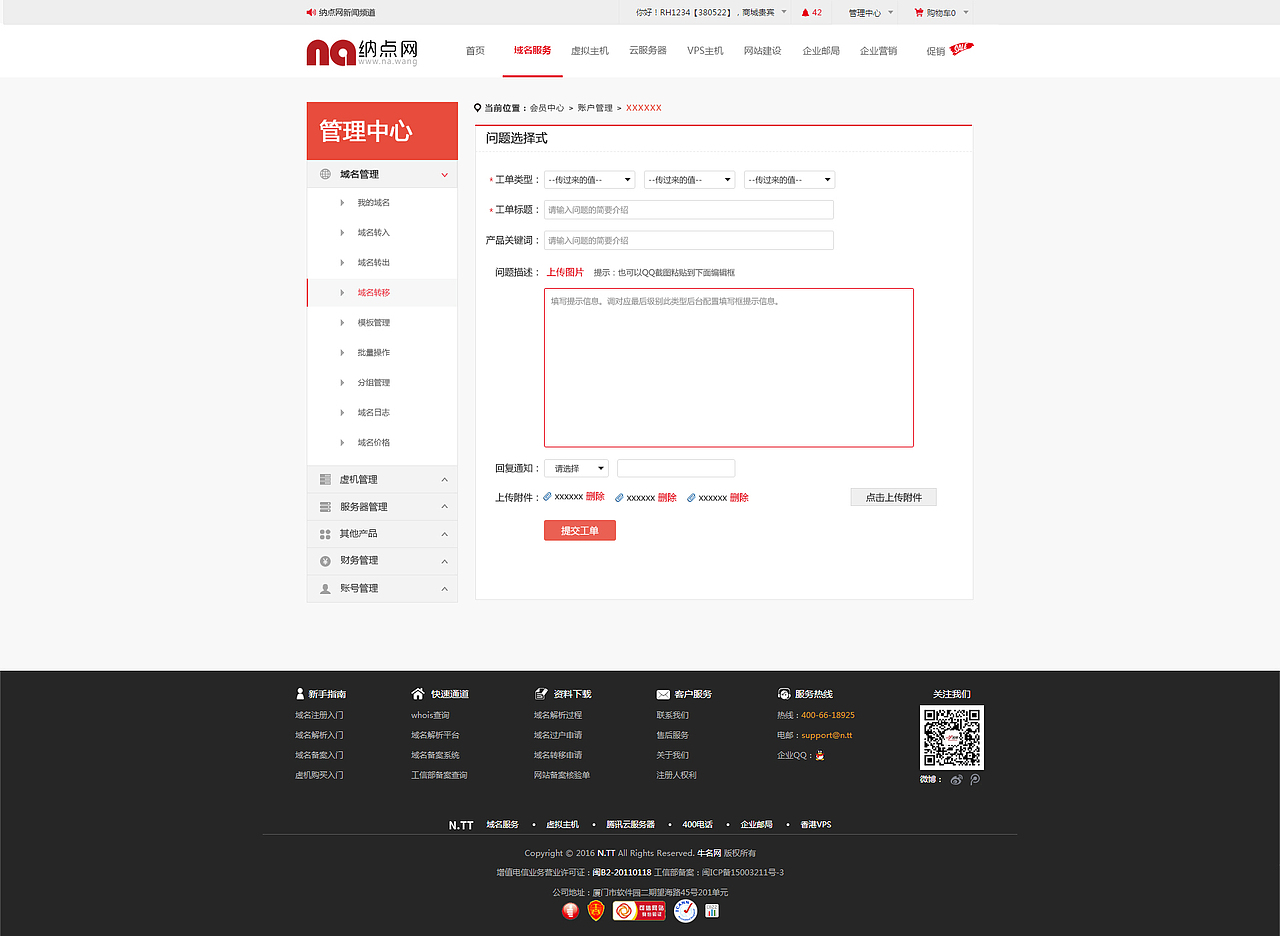Click the user icon next to 账号管理
1280x936 pixels.
click(x=325, y=589)
